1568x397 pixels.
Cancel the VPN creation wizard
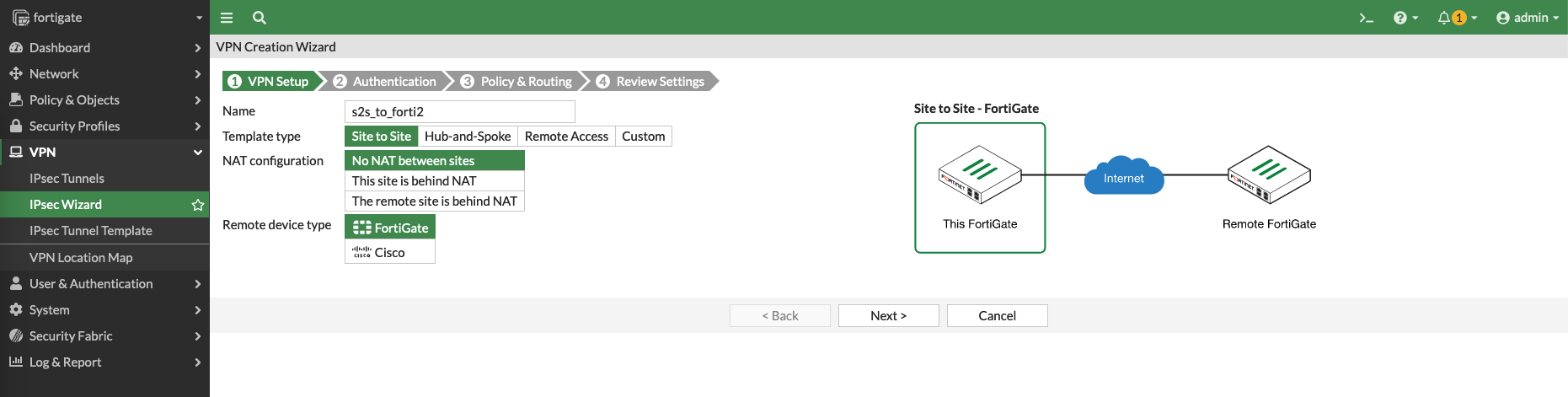tap(997, 316)
